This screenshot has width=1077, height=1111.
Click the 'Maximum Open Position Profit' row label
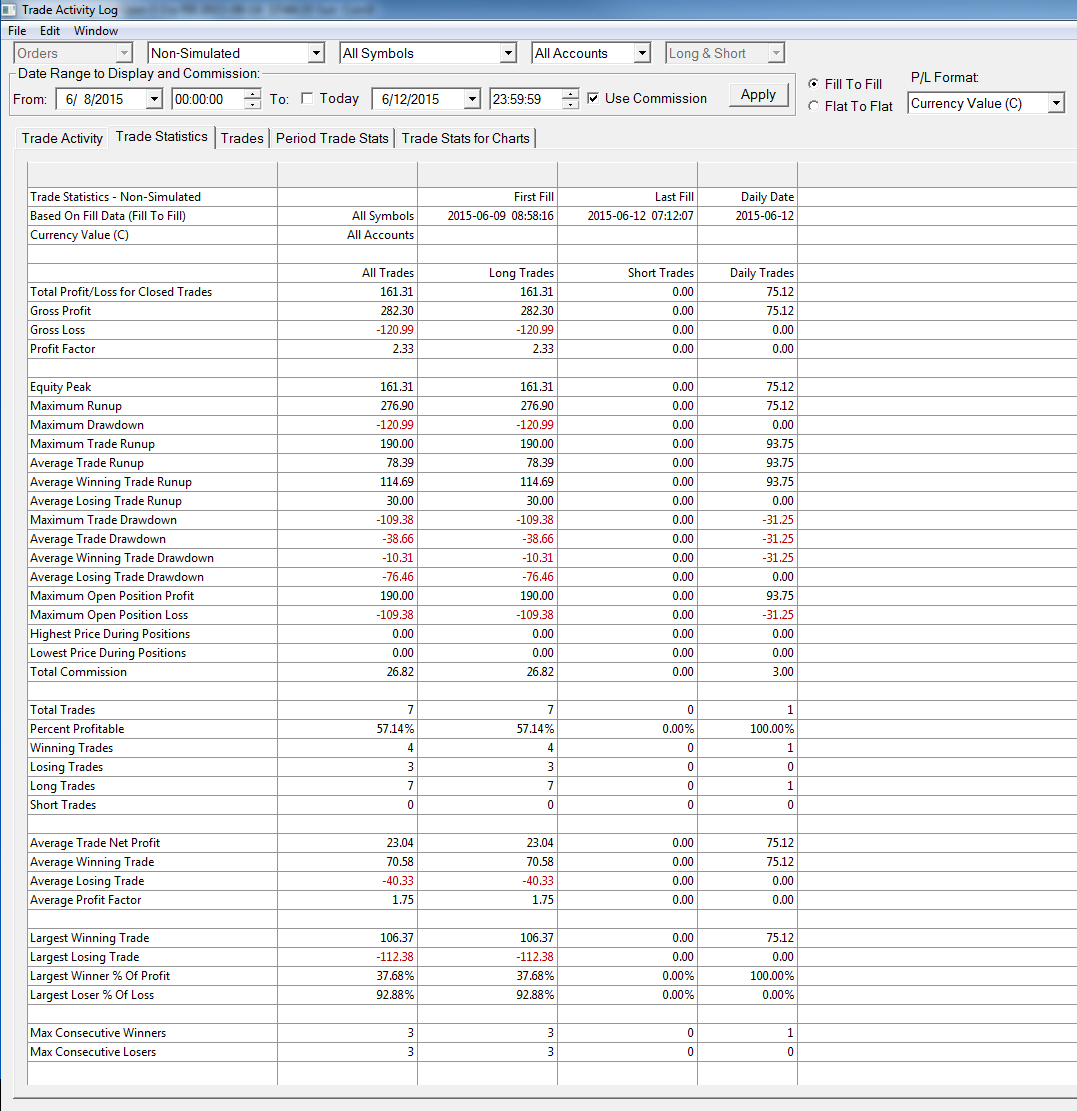(x=112, y=596)
